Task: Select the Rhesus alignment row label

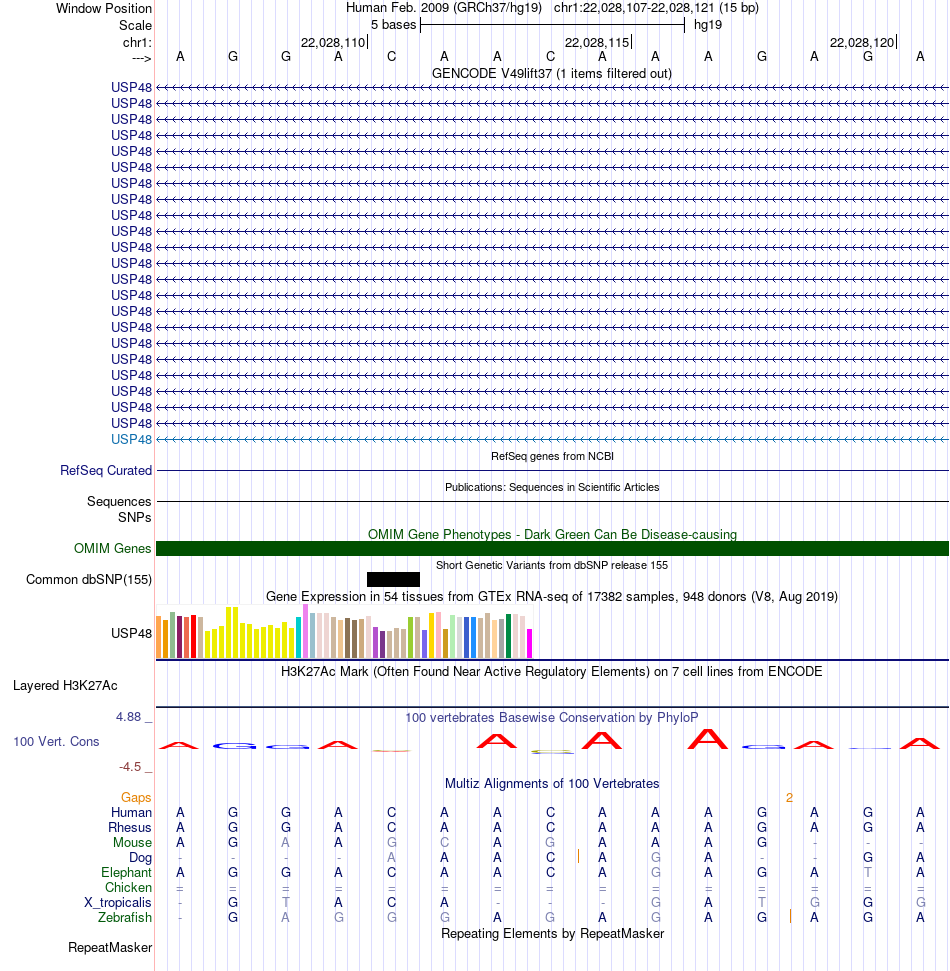Action: pos(129,827)
